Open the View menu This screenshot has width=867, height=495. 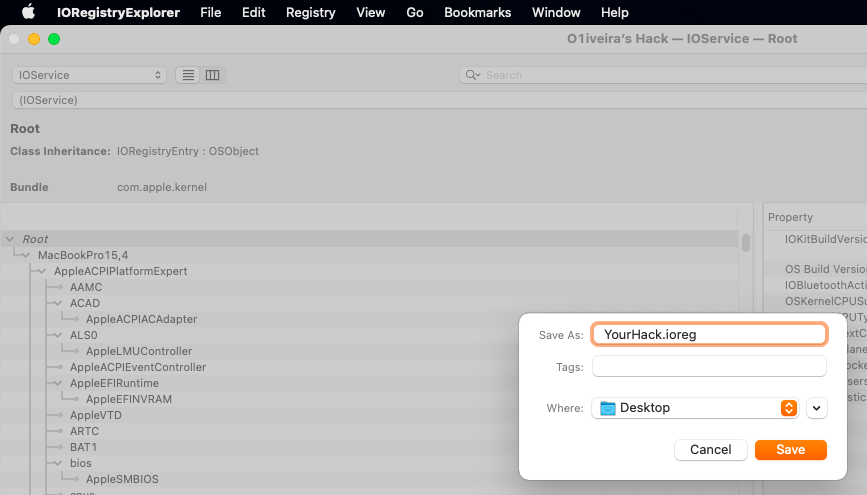pyautogui.click(x=370, y=12)
